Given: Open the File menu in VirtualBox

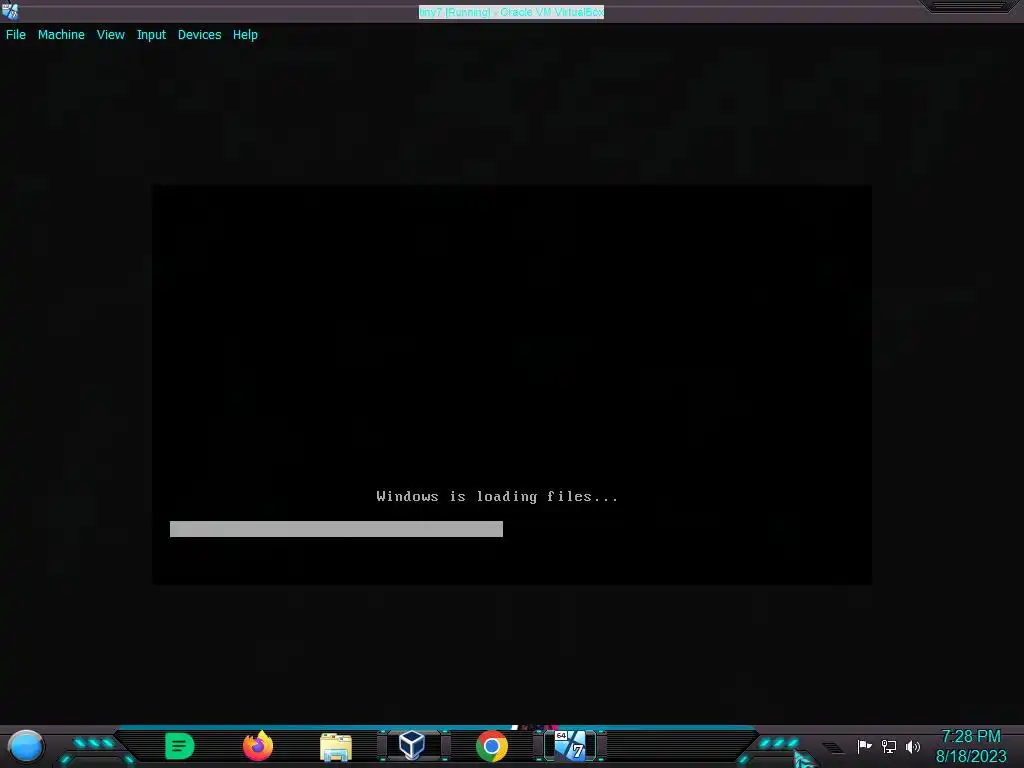Looking at the screenshot, I should point(16,35).
